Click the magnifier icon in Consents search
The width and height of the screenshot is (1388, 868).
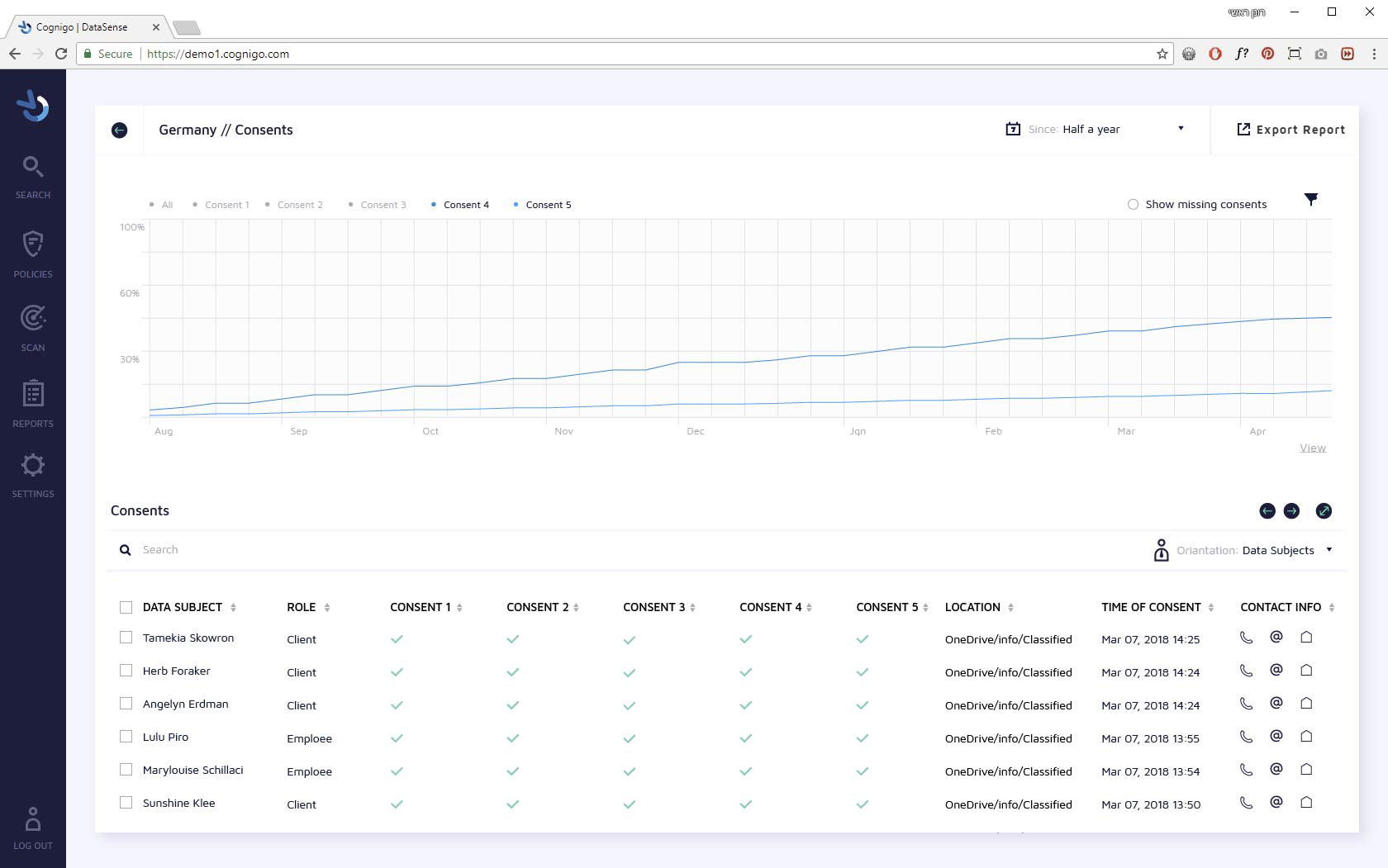(126, 550)
